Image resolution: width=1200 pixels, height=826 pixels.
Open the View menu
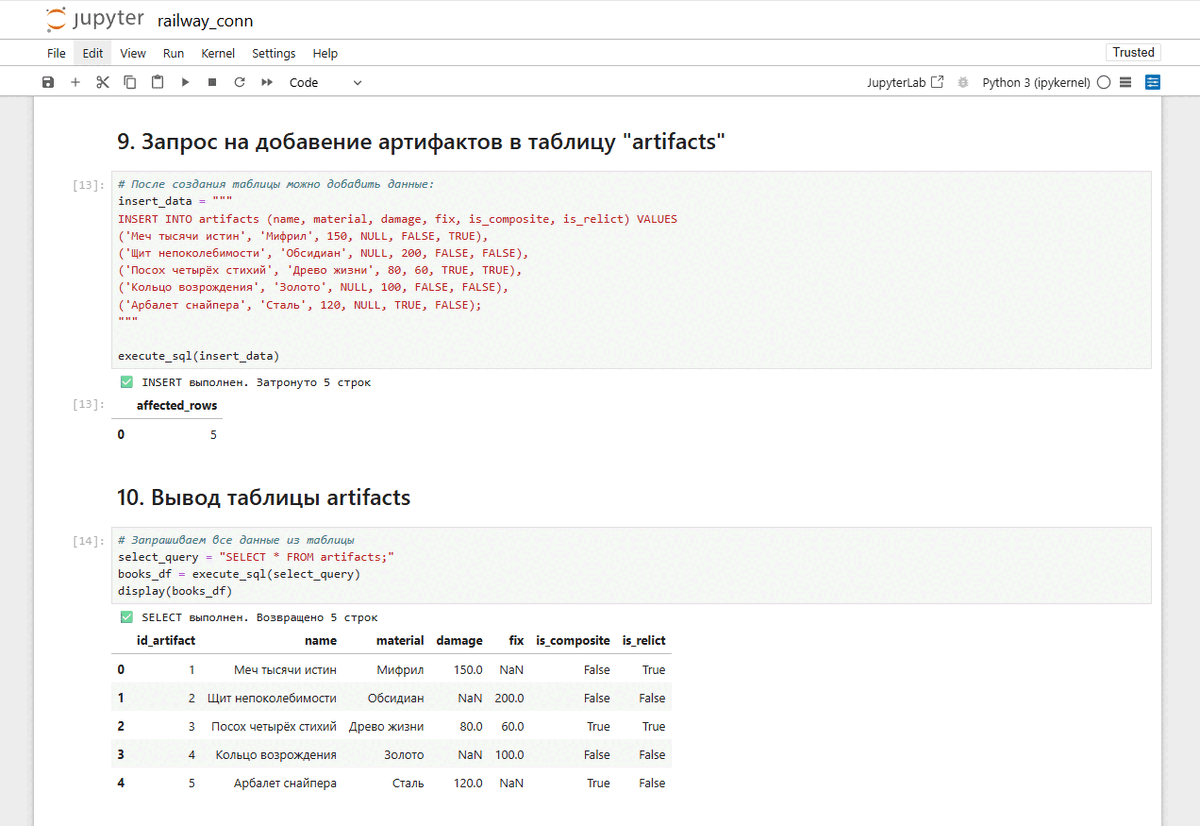(x=133, y=54)
